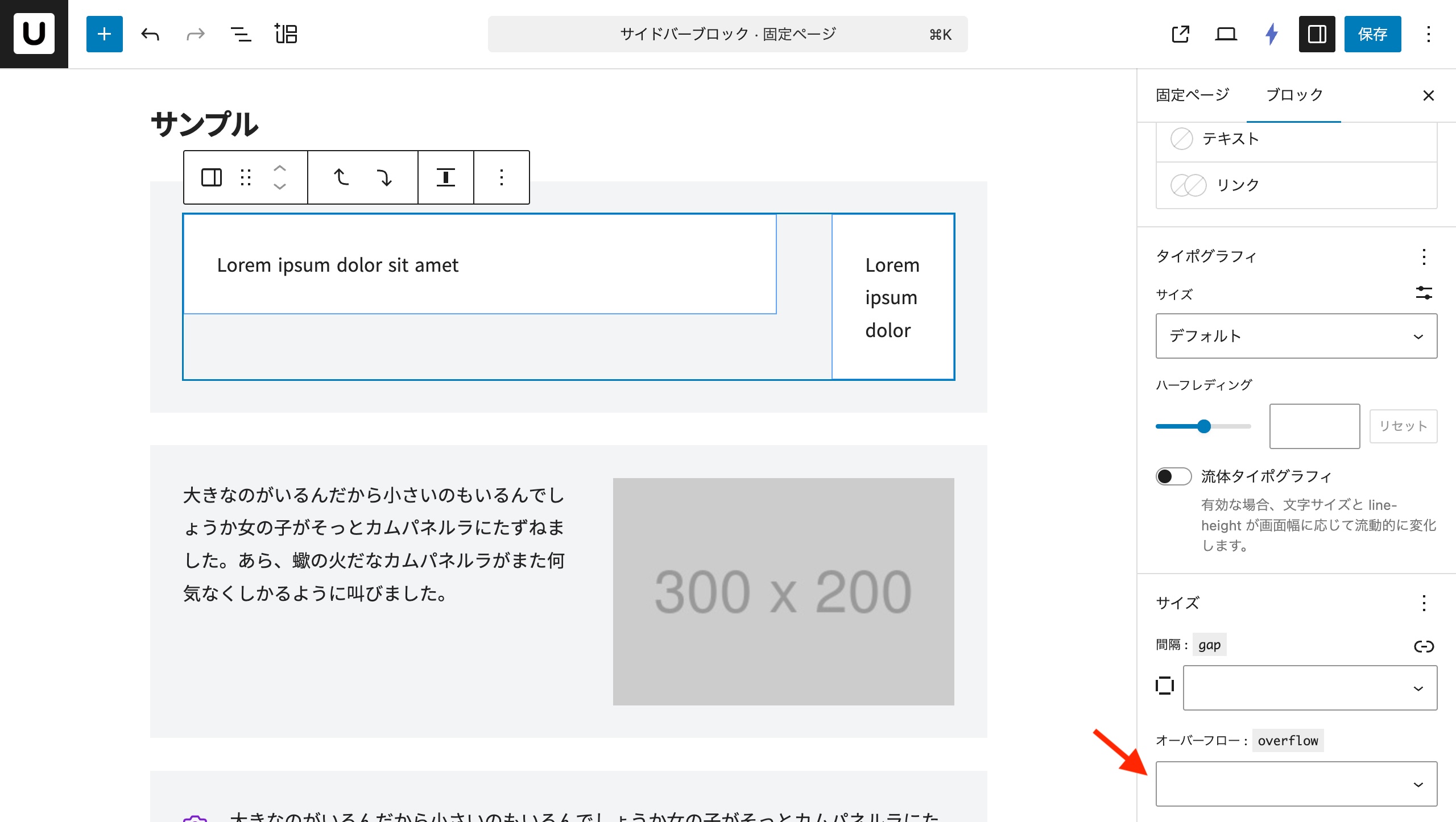This screenshot has width=1456, height=822.
Task: Open the editor options three-dot menu
Action: 1429,34
